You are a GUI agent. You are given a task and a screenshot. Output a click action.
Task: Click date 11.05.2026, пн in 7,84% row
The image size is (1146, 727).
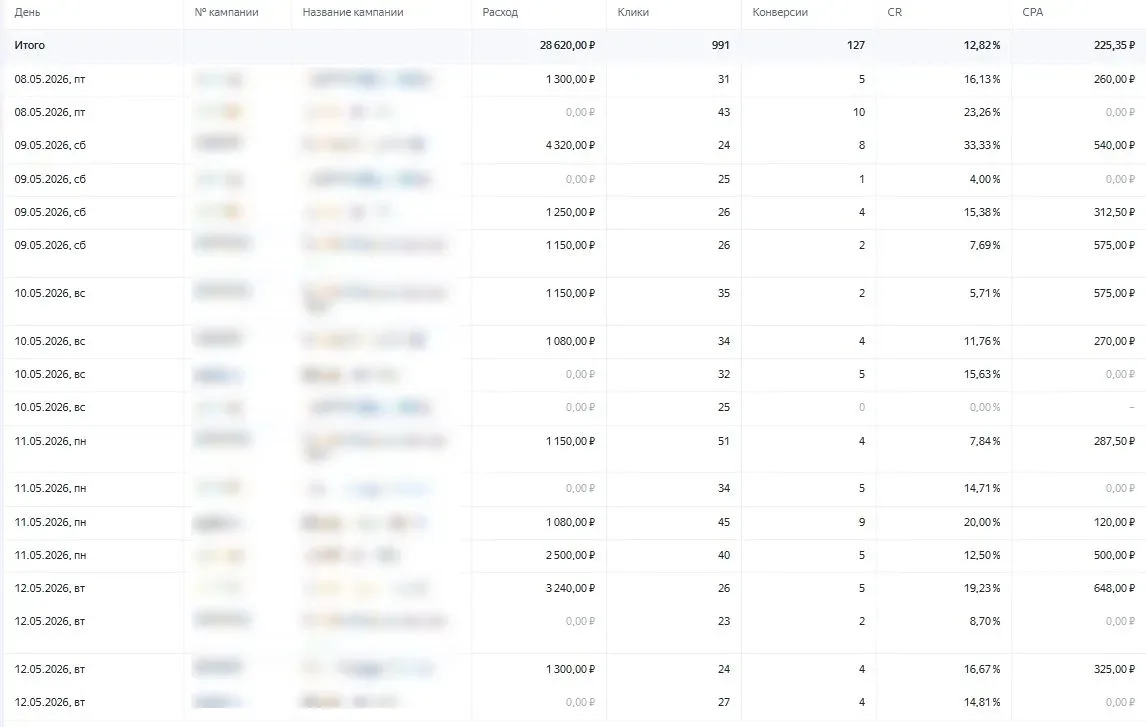click(50, 441)
